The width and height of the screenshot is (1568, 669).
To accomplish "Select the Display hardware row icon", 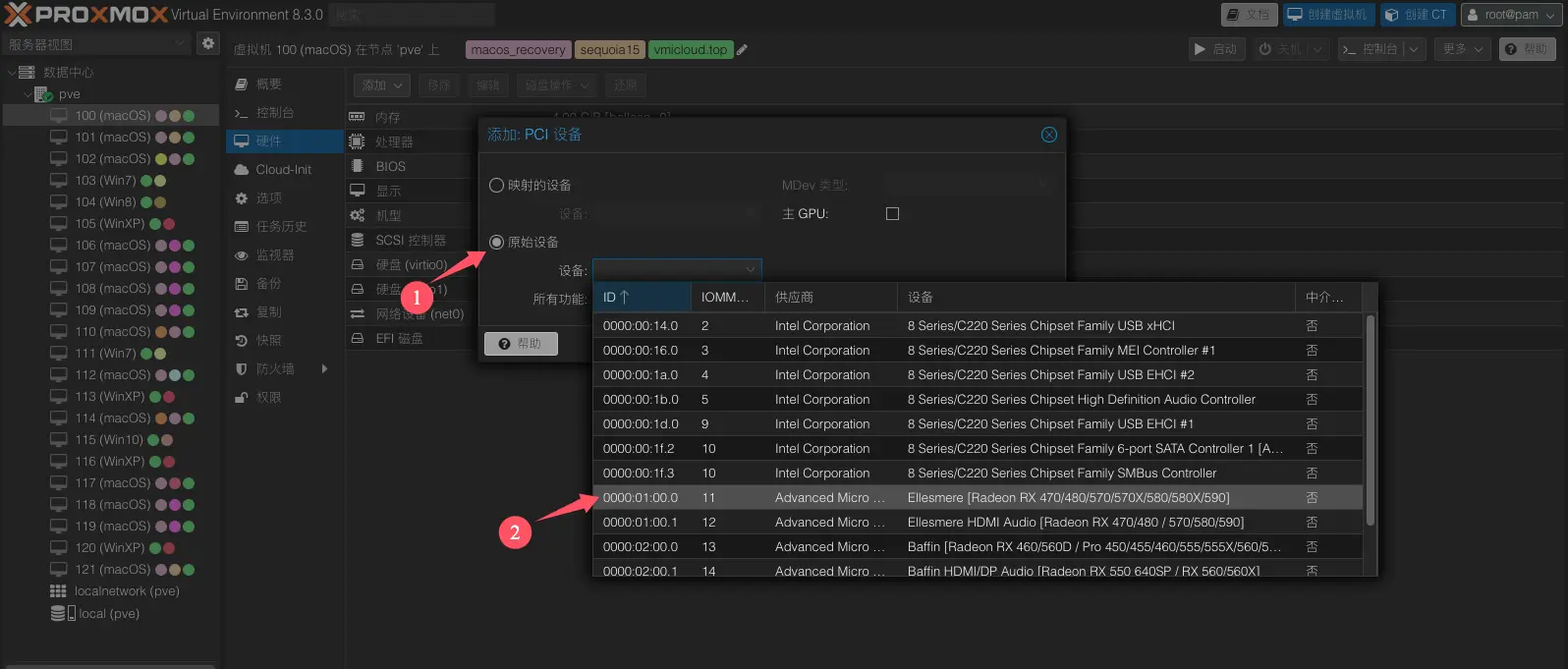I will (357, 191).
